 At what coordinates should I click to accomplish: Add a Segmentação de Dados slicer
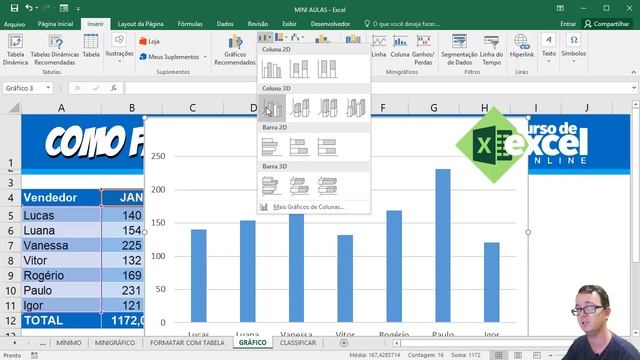tap(459, 50)
